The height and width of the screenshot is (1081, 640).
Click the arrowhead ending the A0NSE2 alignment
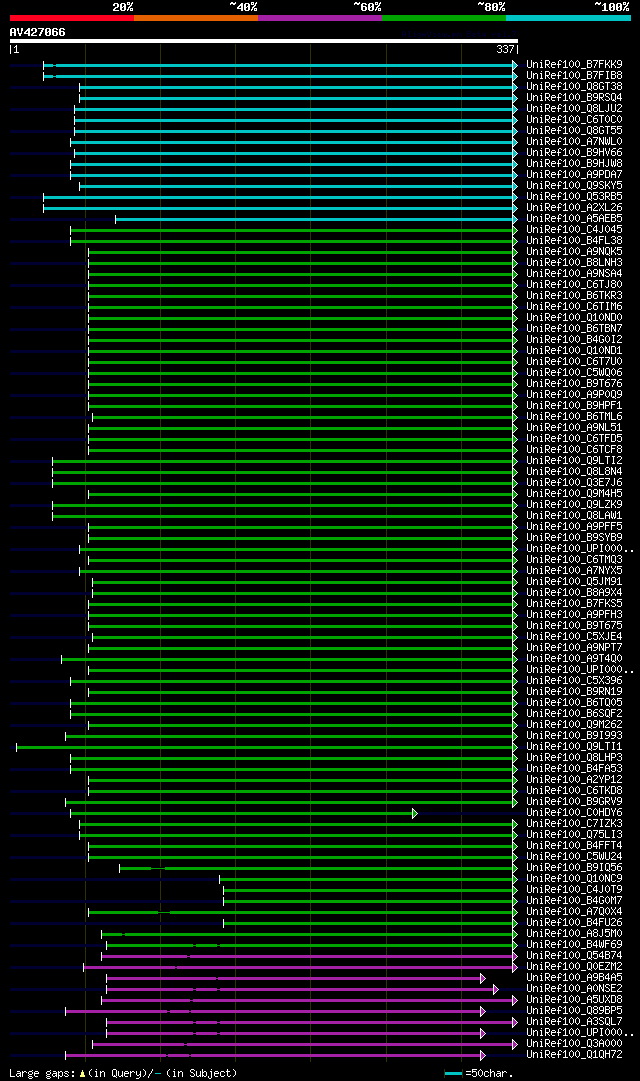click(496, 989)
